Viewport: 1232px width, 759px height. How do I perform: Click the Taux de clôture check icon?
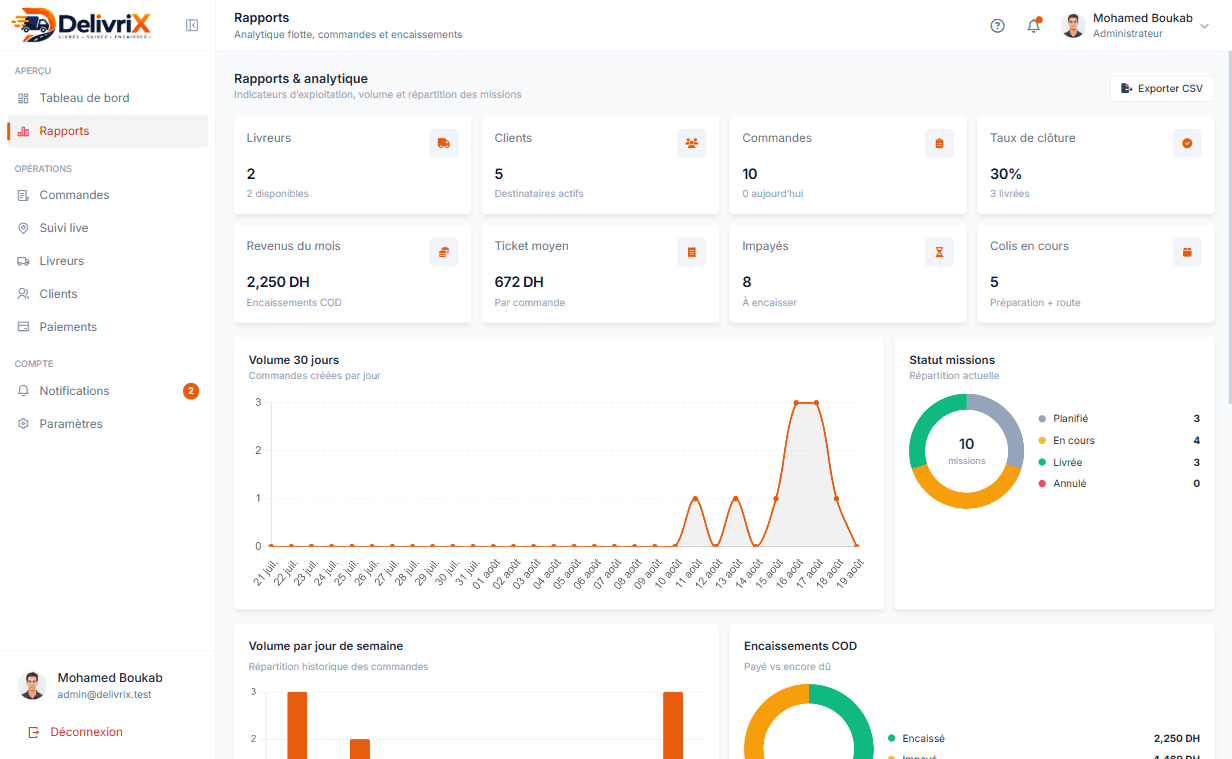(x=1187, y=143)
